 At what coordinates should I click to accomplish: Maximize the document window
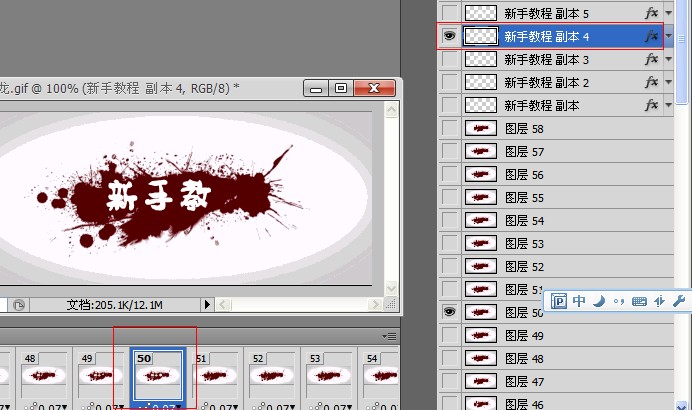coord(341,88)
